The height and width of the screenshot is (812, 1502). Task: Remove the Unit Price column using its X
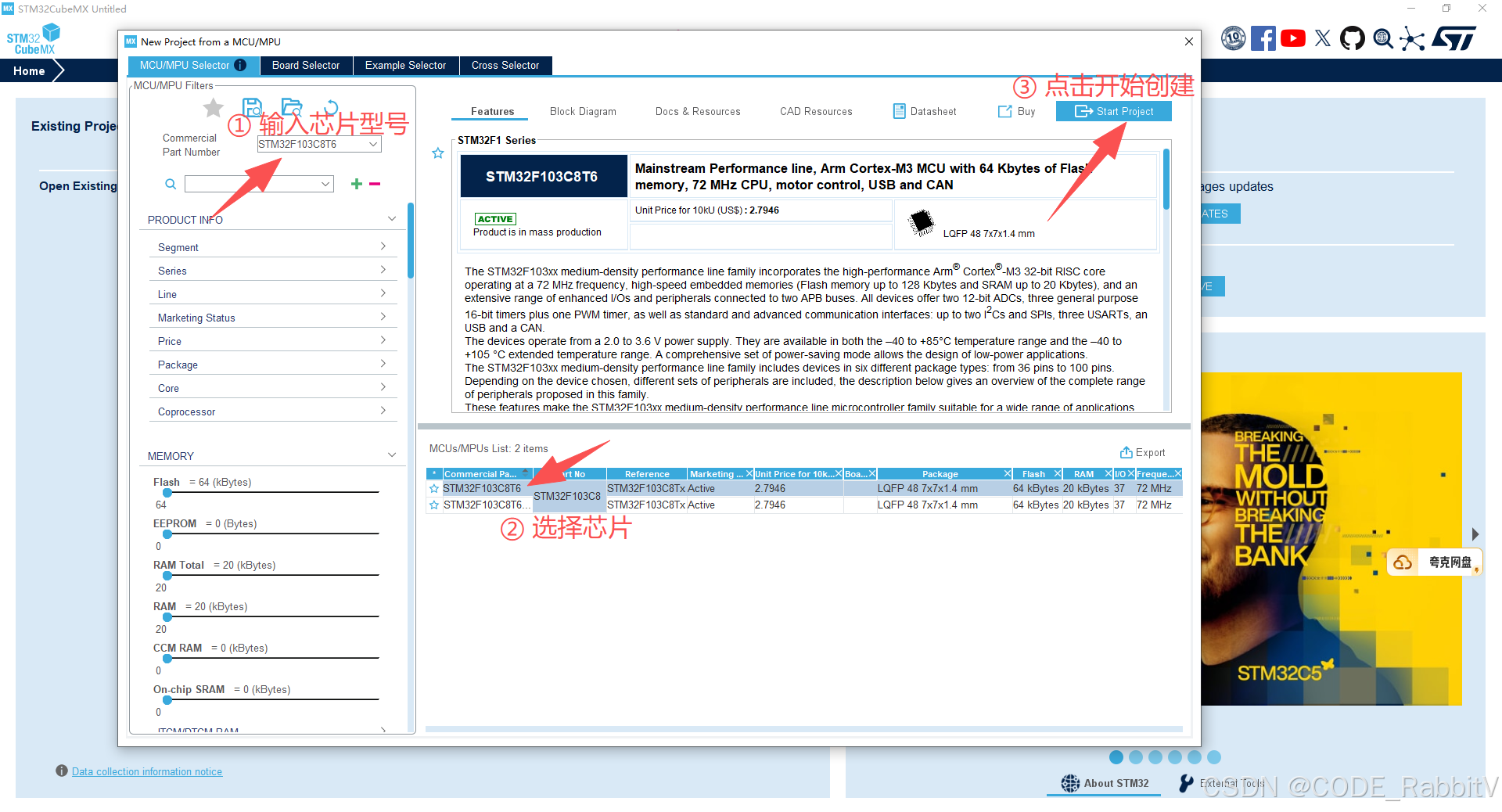point(839,473)
